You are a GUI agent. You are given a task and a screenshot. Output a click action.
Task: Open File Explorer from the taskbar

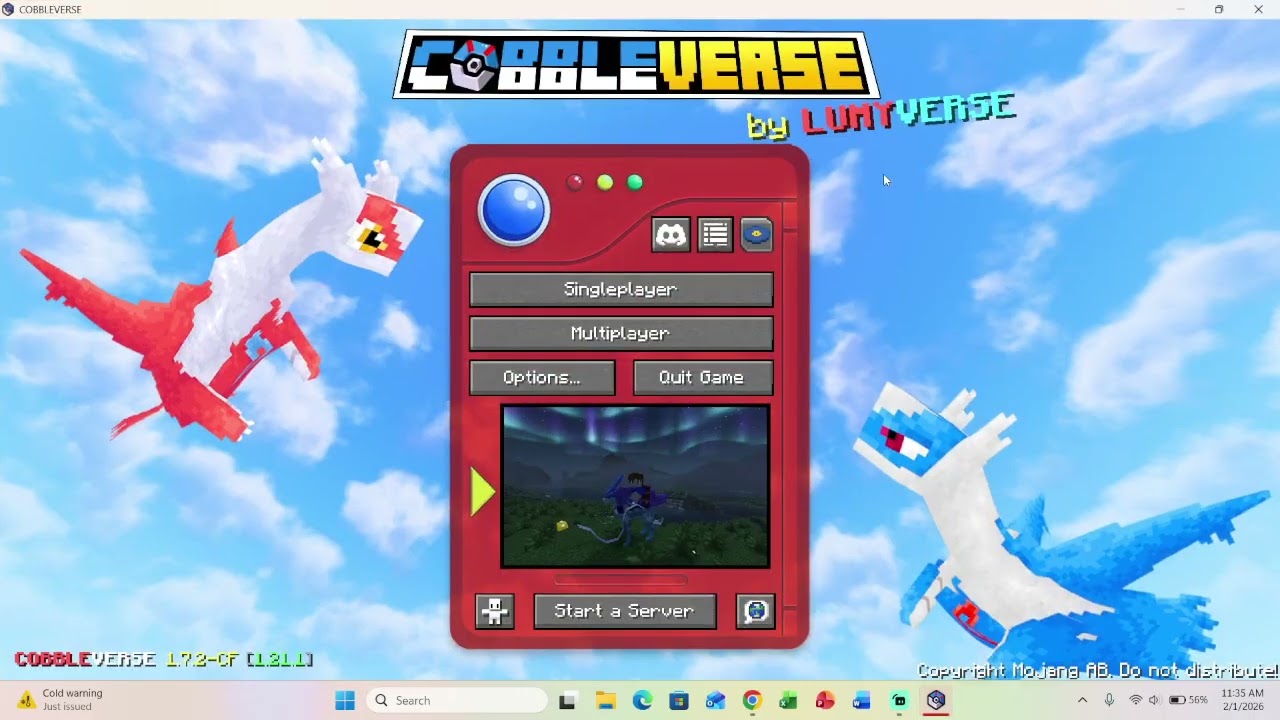pyautogui.click(x=605, y=700)
